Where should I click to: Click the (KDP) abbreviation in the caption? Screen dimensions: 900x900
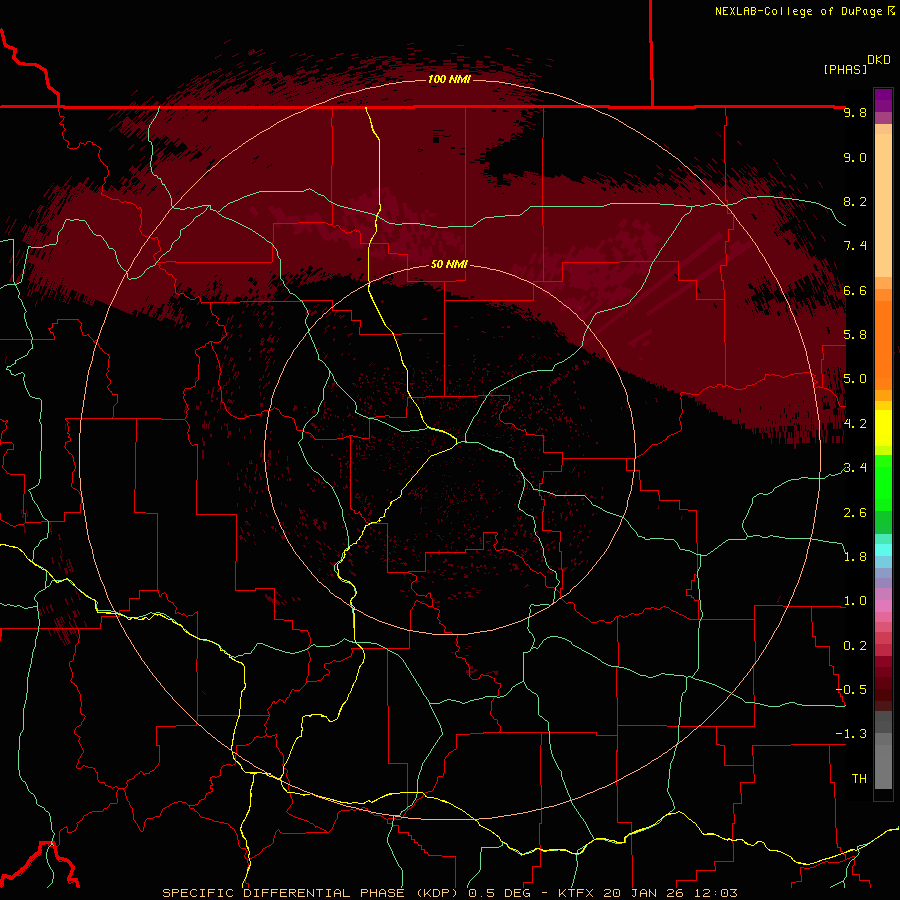(437, 893)
